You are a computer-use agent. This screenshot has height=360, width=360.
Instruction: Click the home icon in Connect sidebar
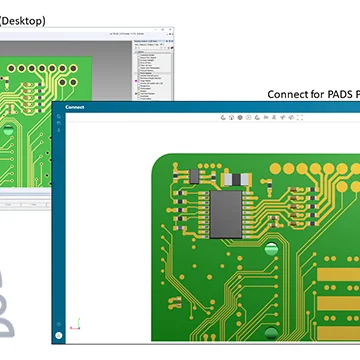click(59, 116)
